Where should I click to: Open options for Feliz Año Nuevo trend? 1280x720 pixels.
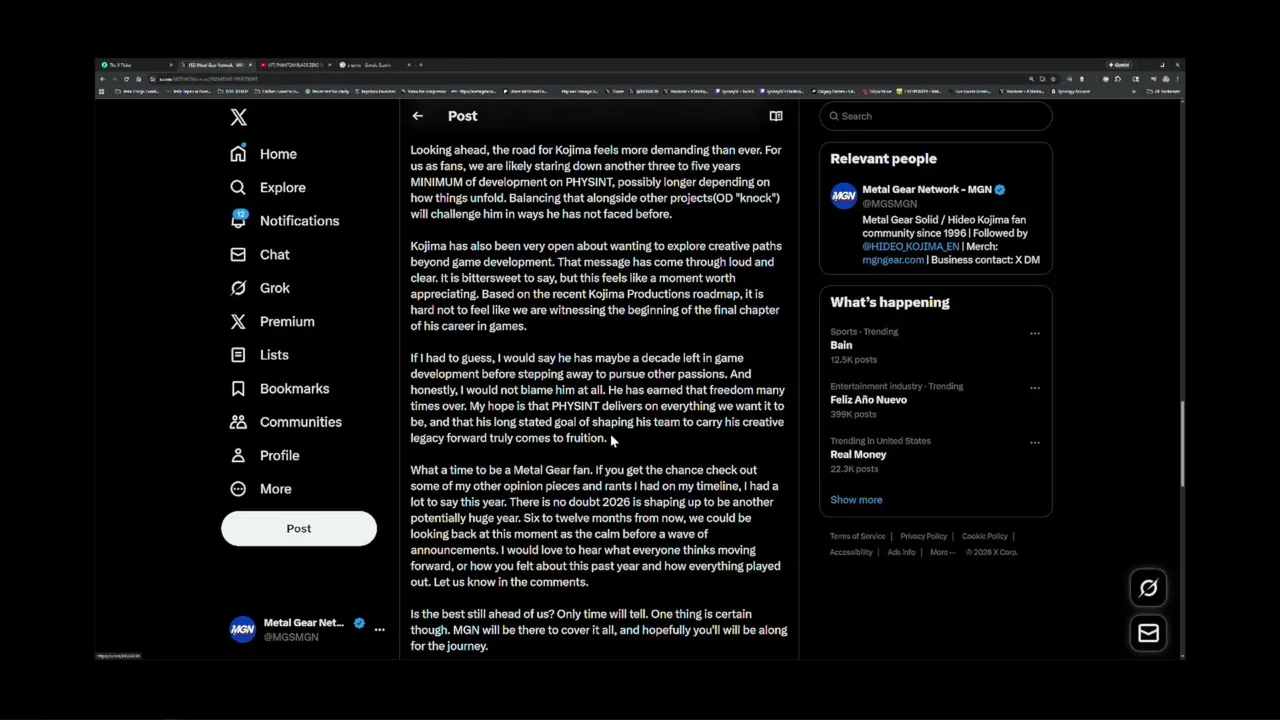[x=1035, y=388]
